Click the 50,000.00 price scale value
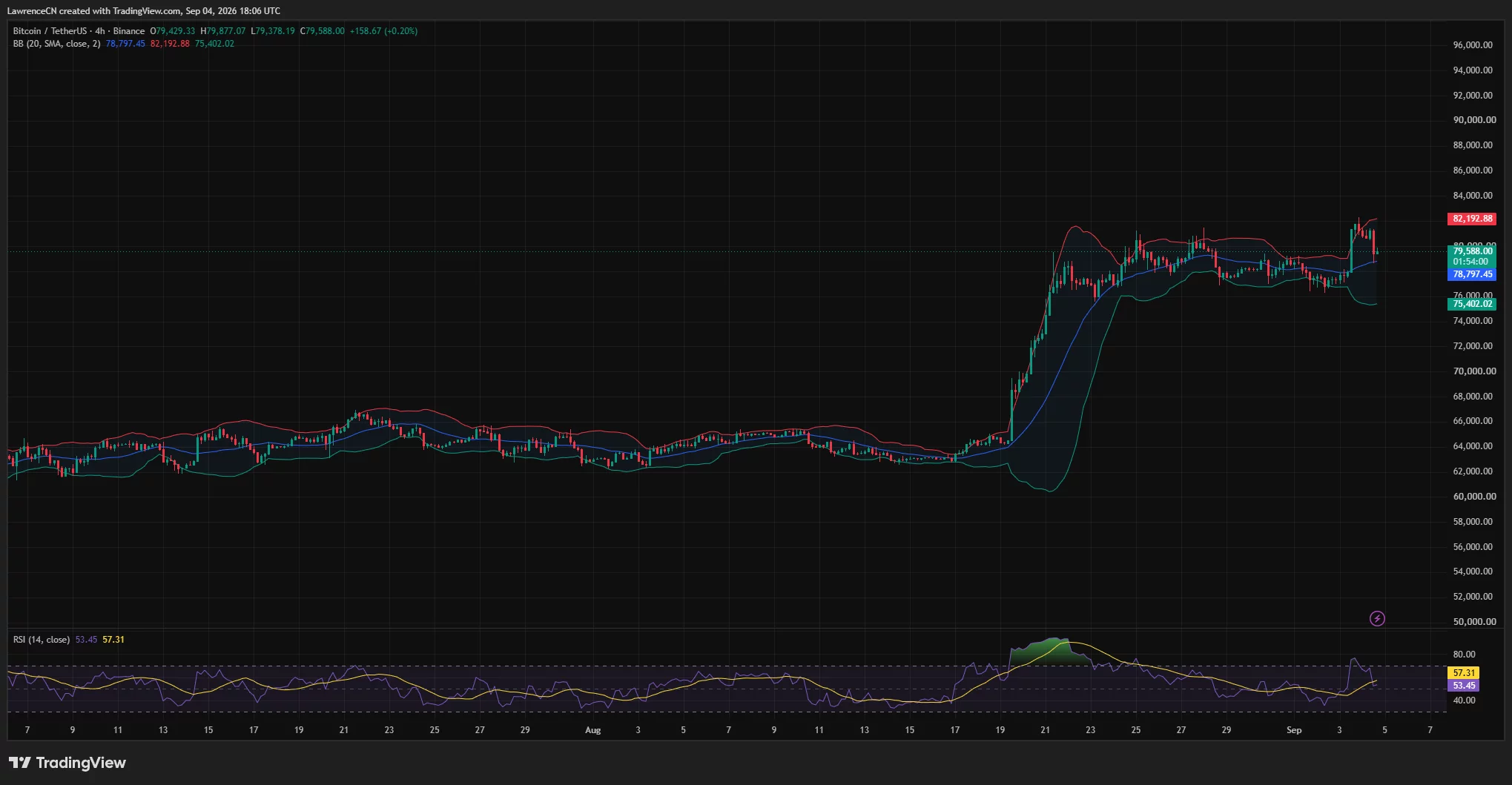 pos(1474,622)
